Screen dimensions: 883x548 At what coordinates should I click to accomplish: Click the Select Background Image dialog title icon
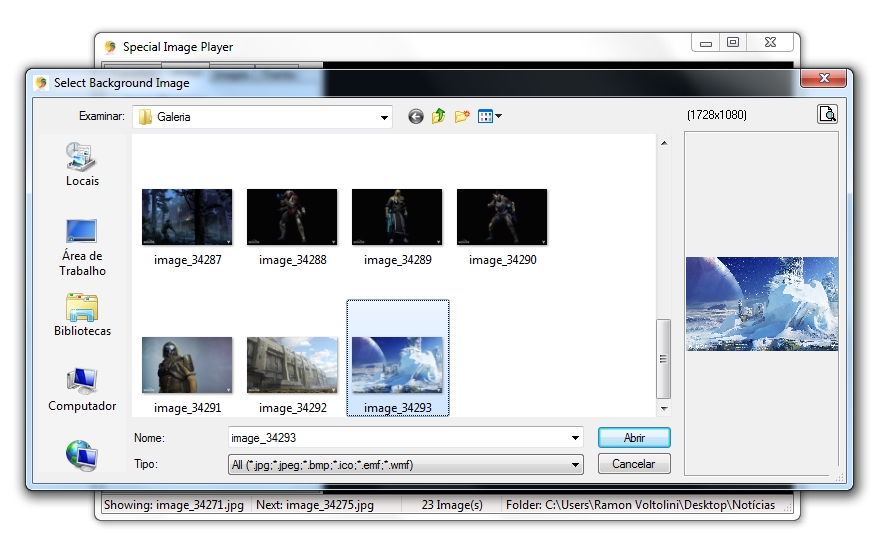coord(41,83)
